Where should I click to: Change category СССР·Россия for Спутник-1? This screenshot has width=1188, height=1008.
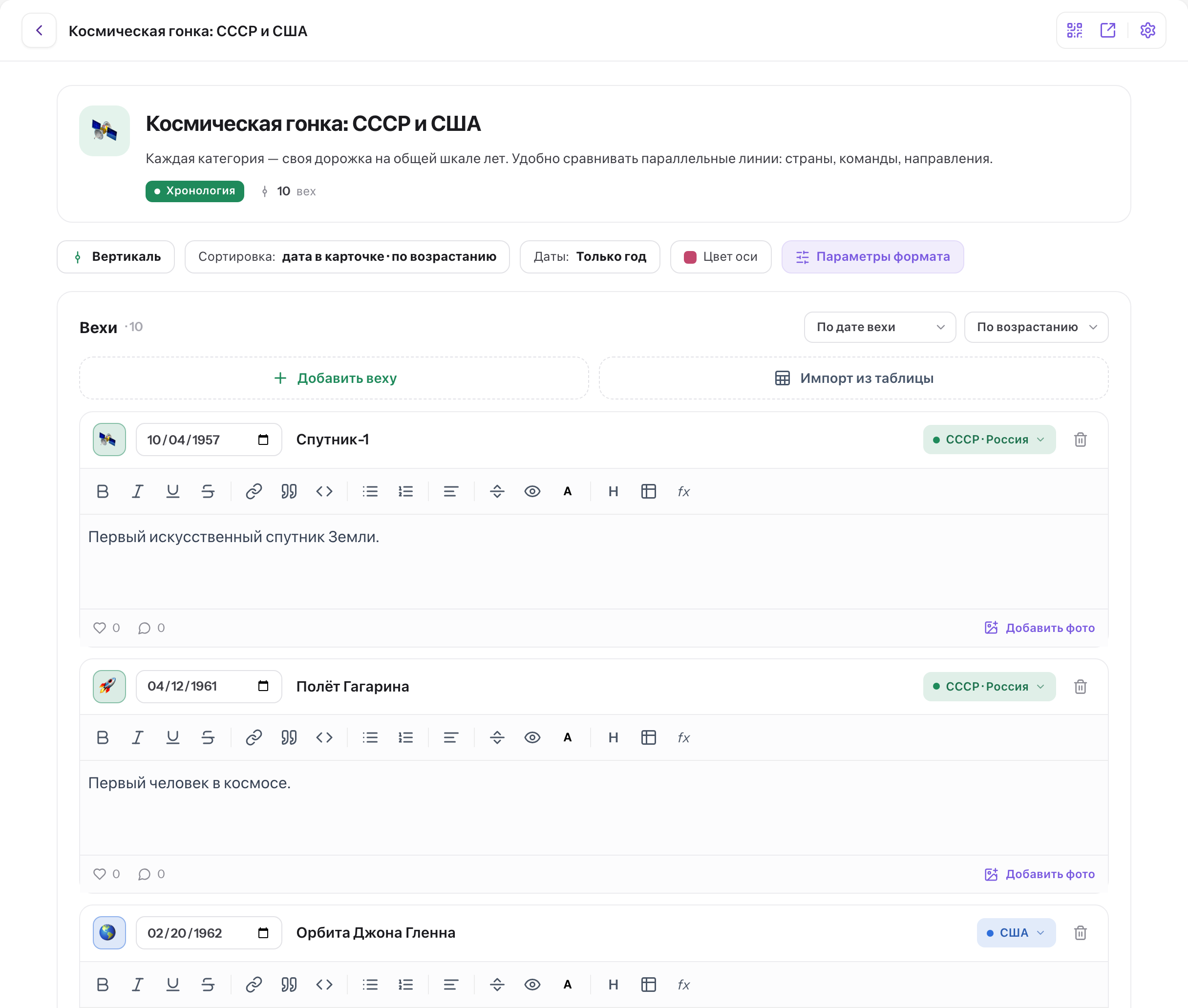pyautogui.click(x=989, y=440)
